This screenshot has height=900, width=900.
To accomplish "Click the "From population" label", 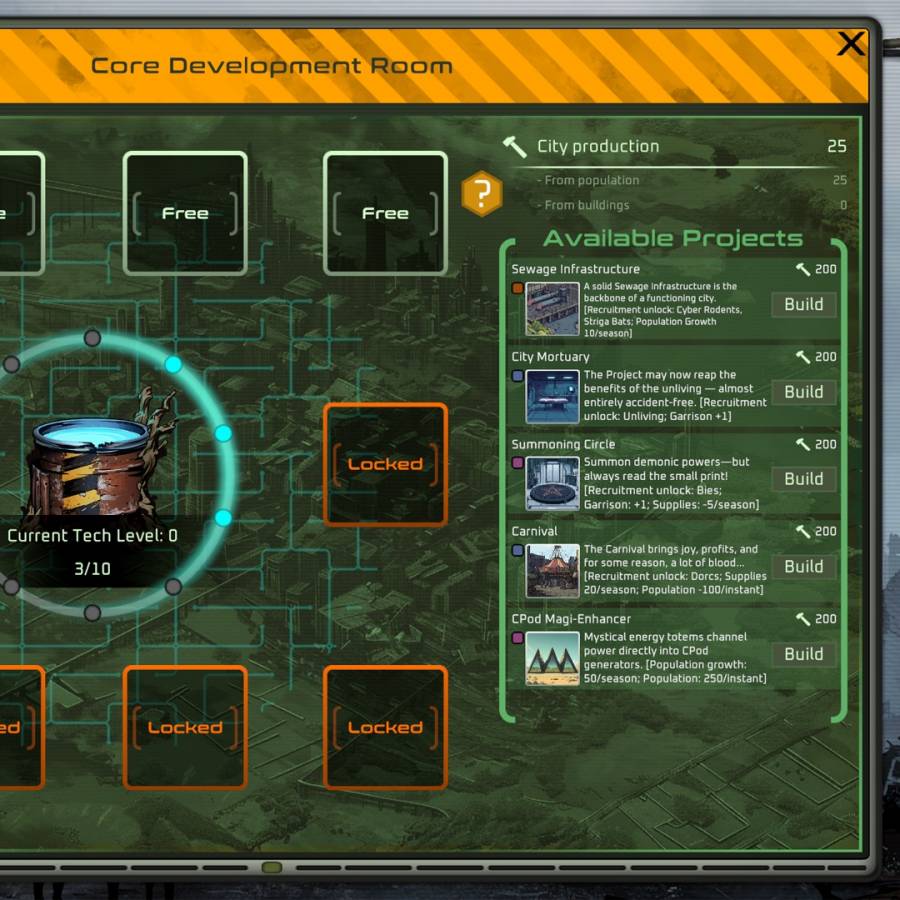I will [592, 180].
